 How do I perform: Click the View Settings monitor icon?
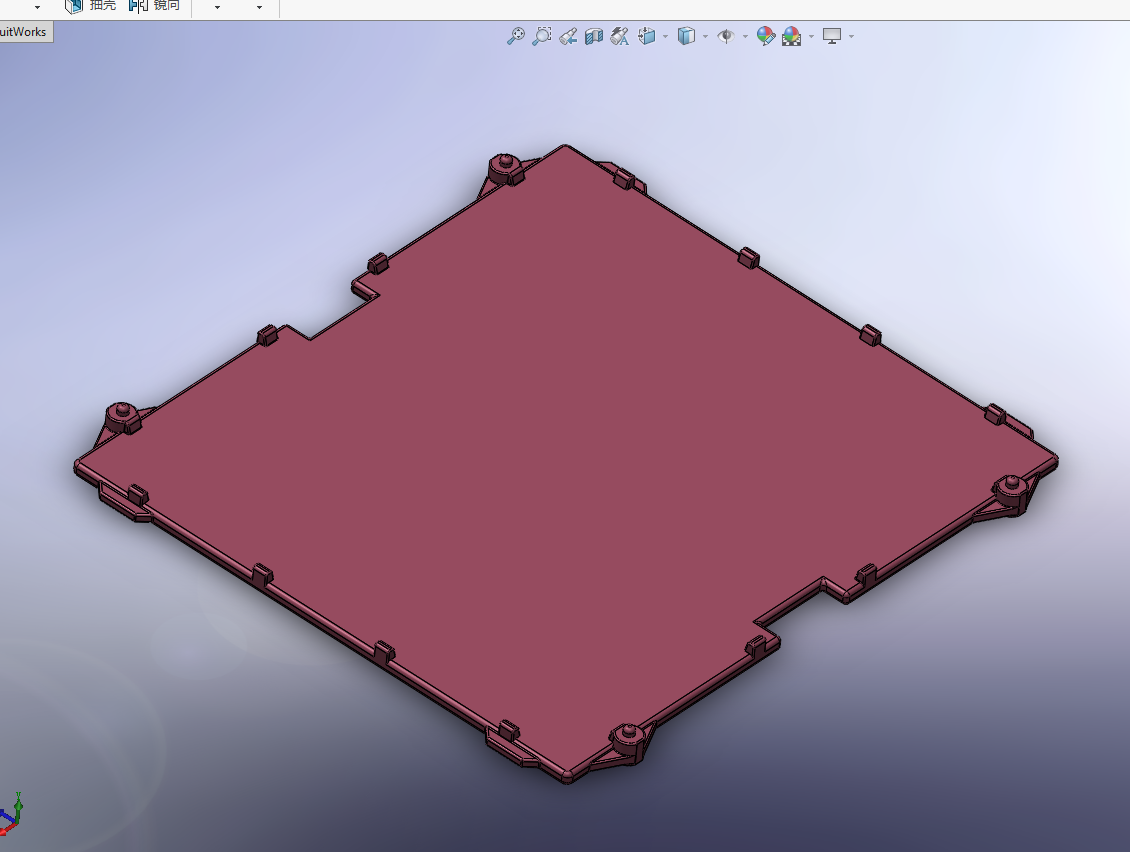[x=832, y=36]
